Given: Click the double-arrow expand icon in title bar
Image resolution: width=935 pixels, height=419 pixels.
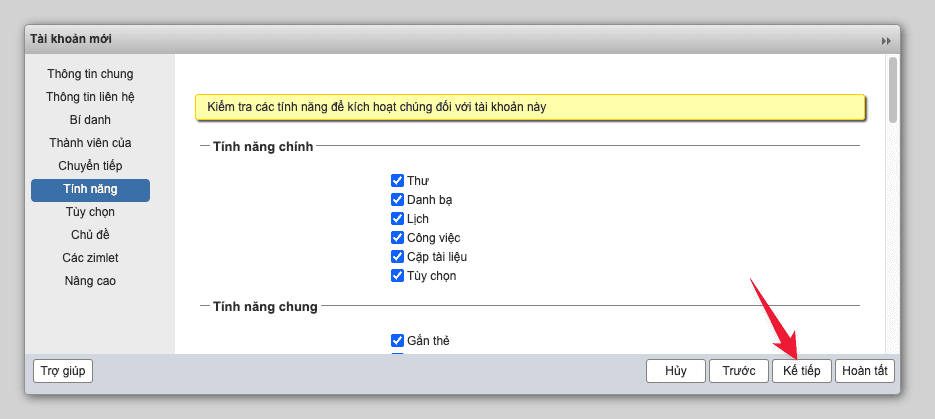Looking at the screenshot, I should pos(885,40).
